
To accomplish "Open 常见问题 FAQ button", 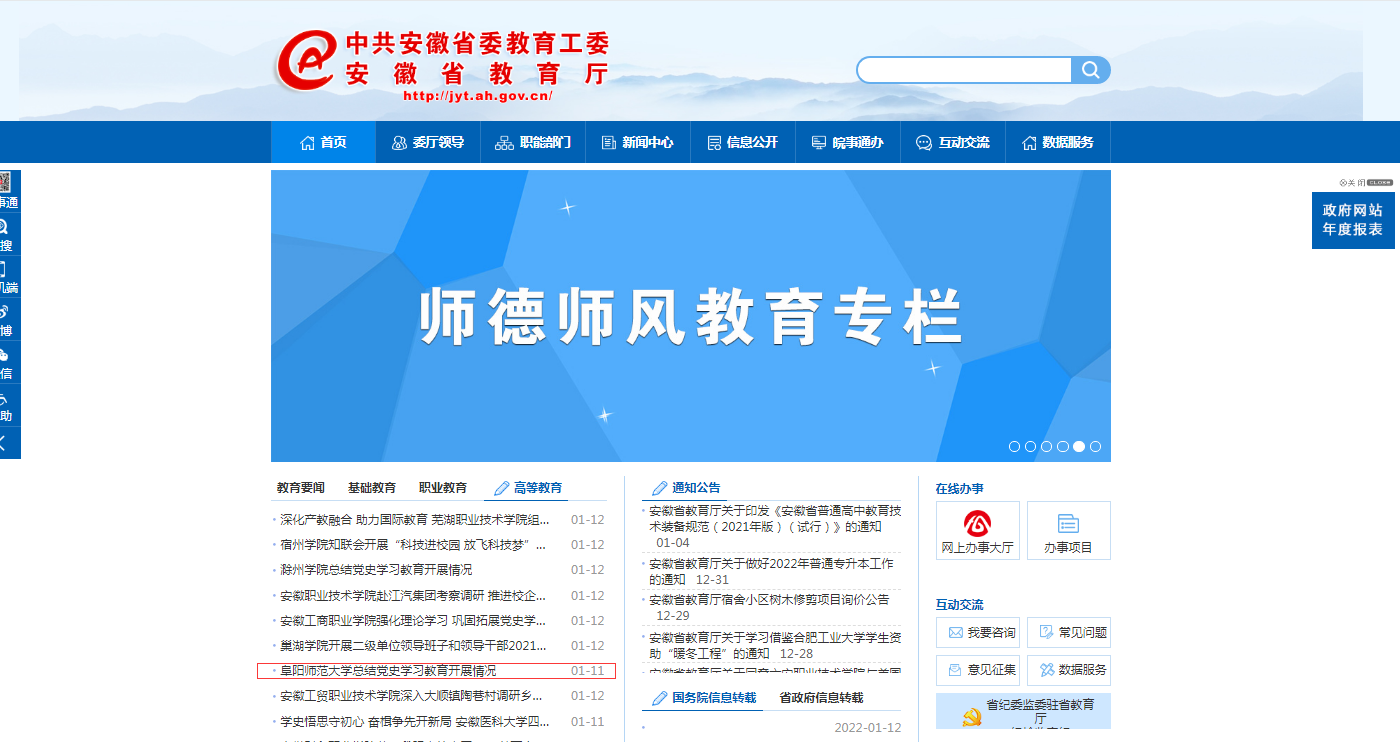I will tap(1069, 633).
